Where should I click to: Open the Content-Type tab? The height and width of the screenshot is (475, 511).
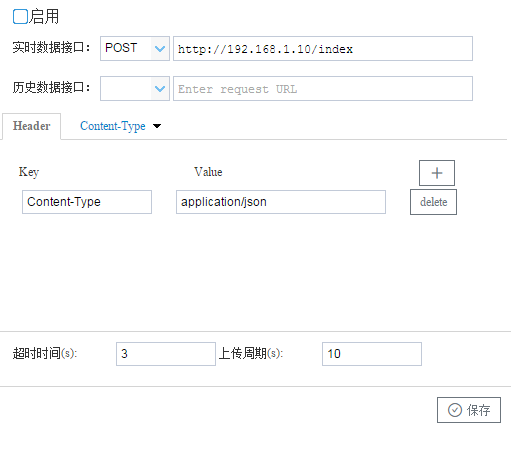tap(113, 126)
